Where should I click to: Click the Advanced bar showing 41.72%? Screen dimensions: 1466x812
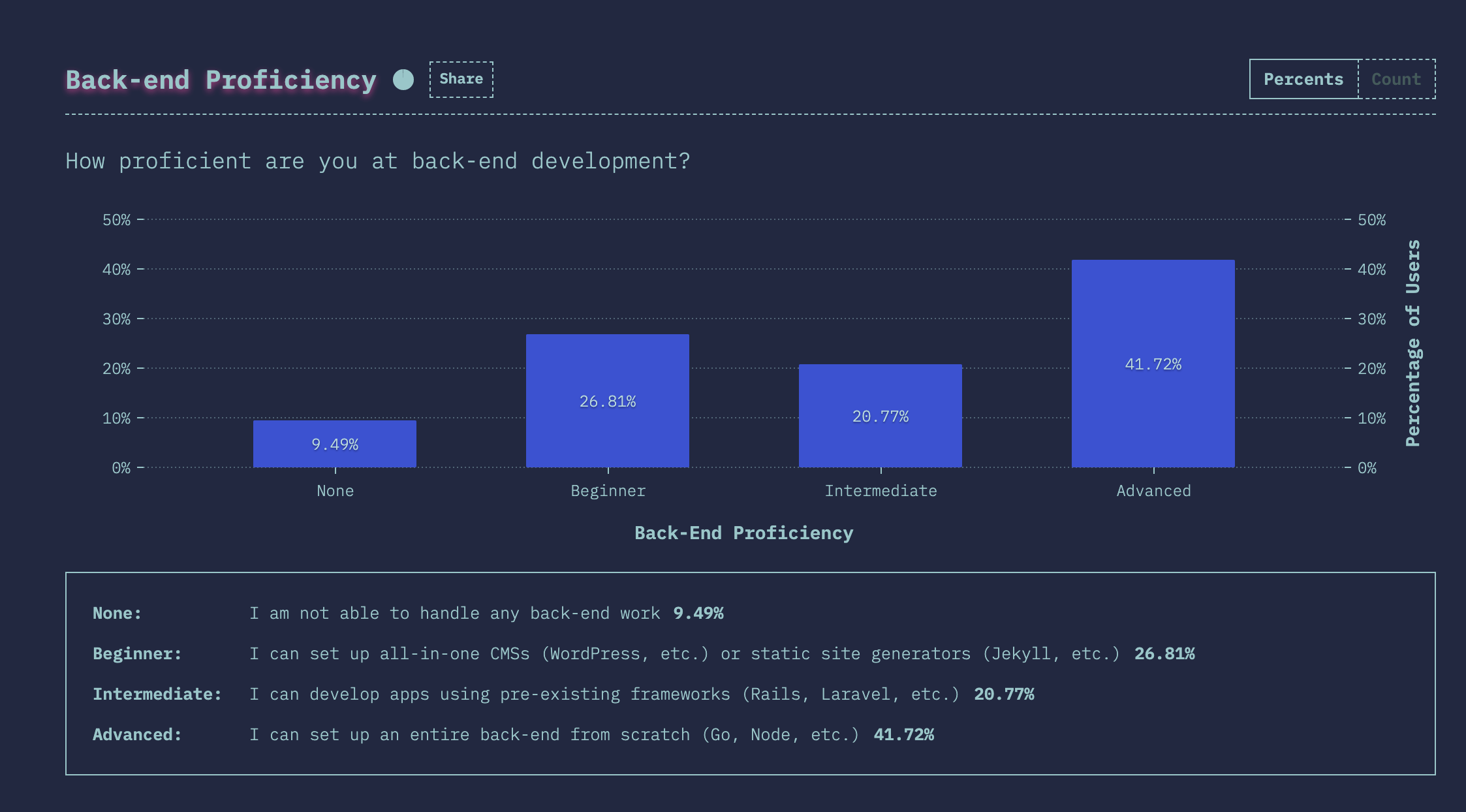pyautogui.click(x=1153, y=364)
